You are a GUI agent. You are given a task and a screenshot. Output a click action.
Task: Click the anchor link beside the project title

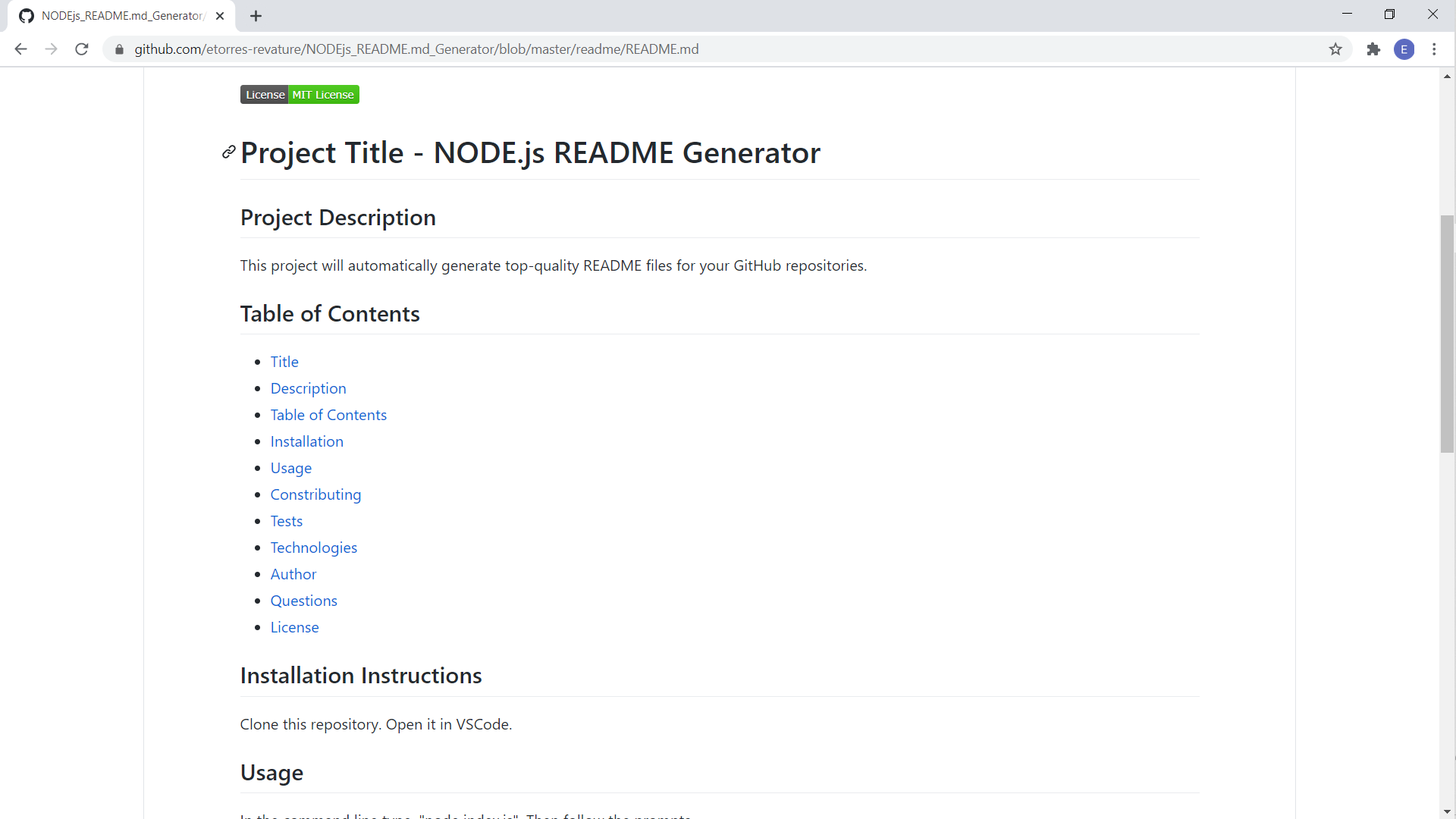click(x=227, y=152)
